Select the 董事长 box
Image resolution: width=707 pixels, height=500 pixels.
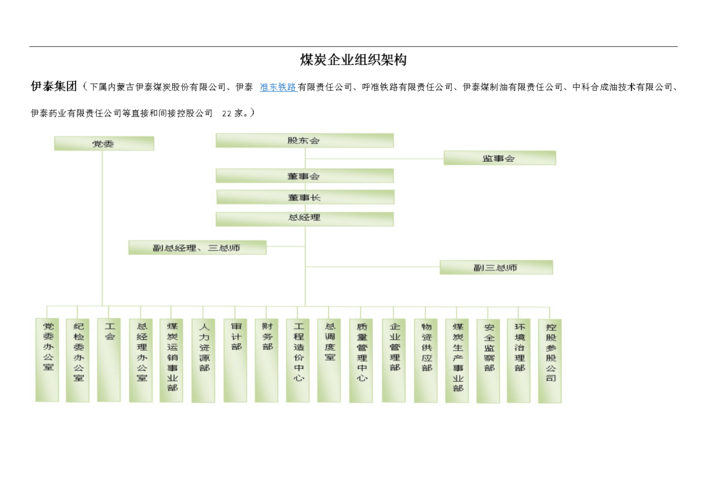pos(305,197)
